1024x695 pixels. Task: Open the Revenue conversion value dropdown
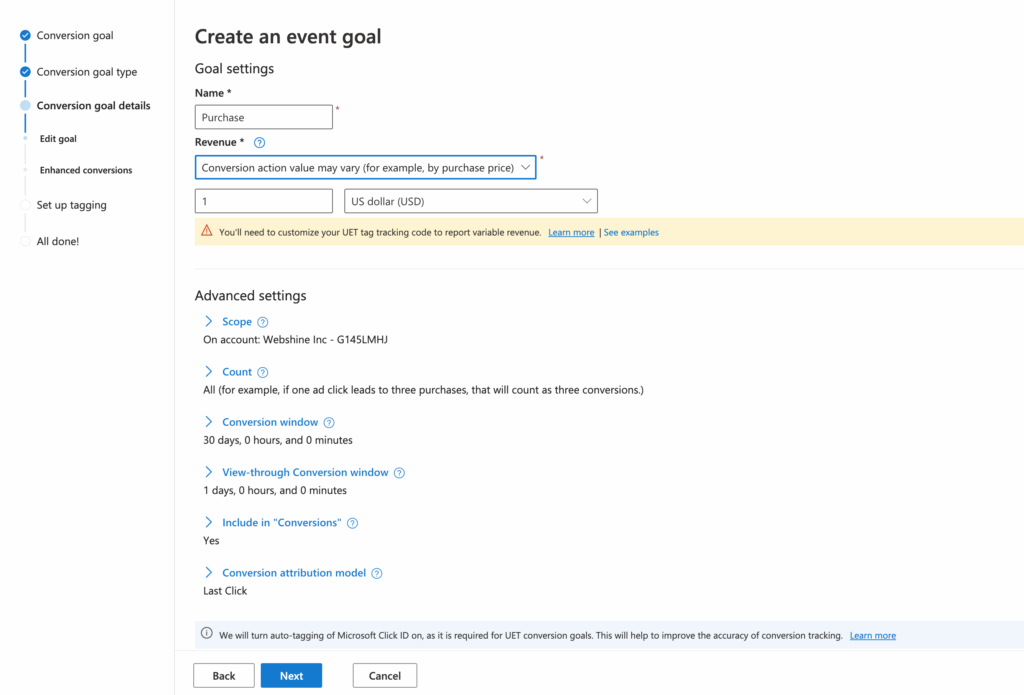click(365, 167)
